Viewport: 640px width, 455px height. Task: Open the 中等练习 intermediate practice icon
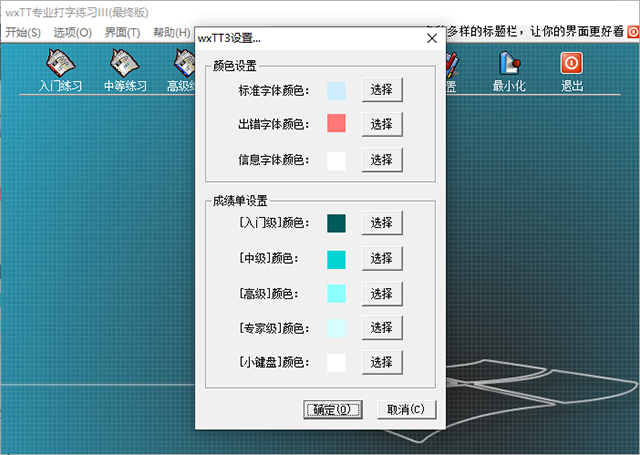[125, 70]
